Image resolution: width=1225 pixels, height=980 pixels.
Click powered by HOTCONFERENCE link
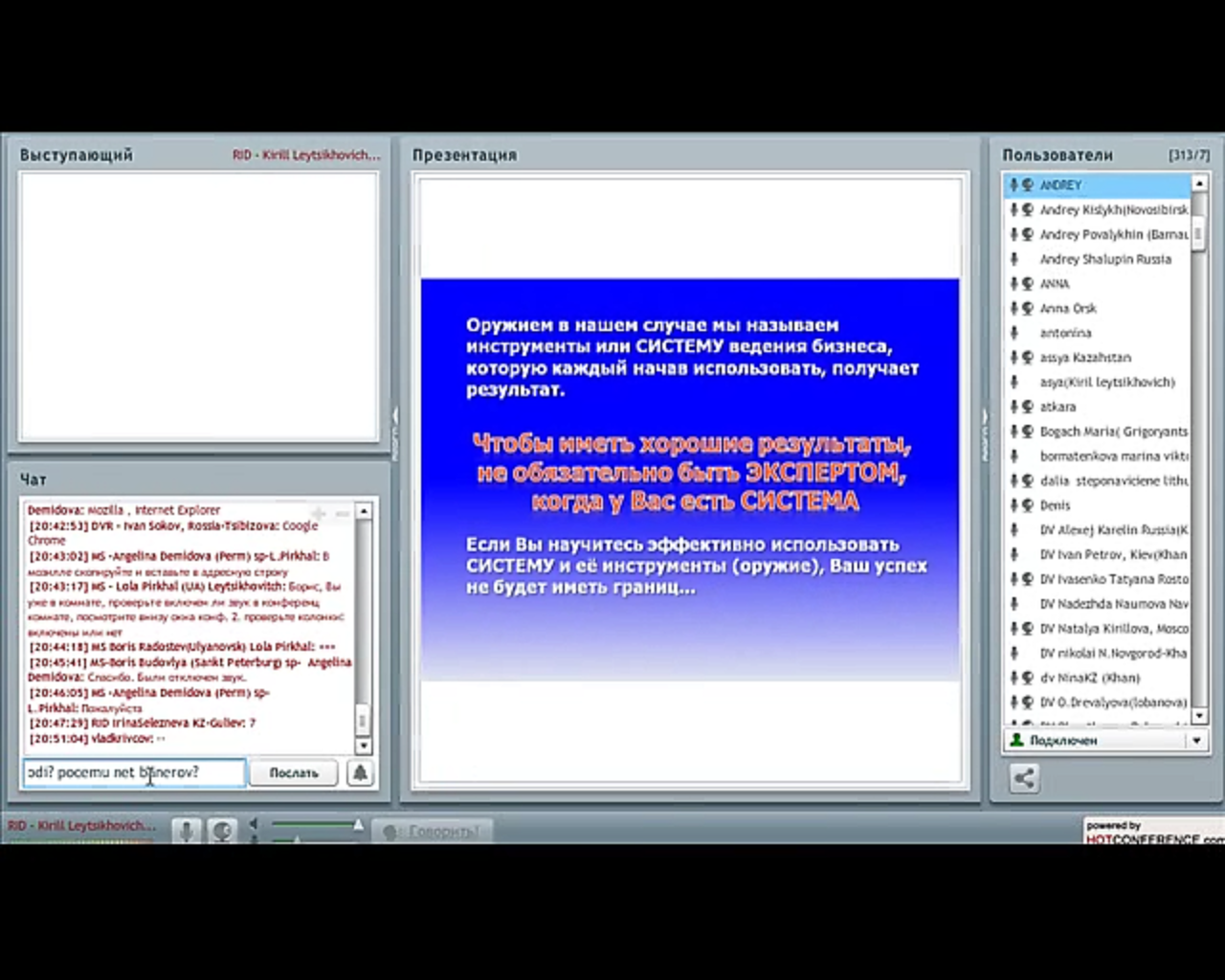click(1153, 833)
